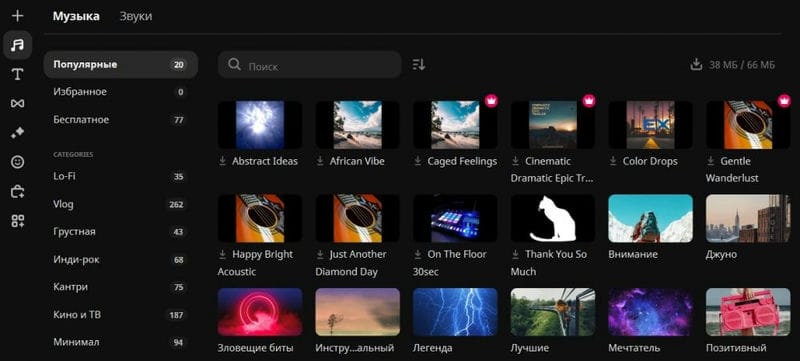This screenshot has height=361, width=800.
Task: Open the Джуно collection thumbnail
Action: pos(748,218)
